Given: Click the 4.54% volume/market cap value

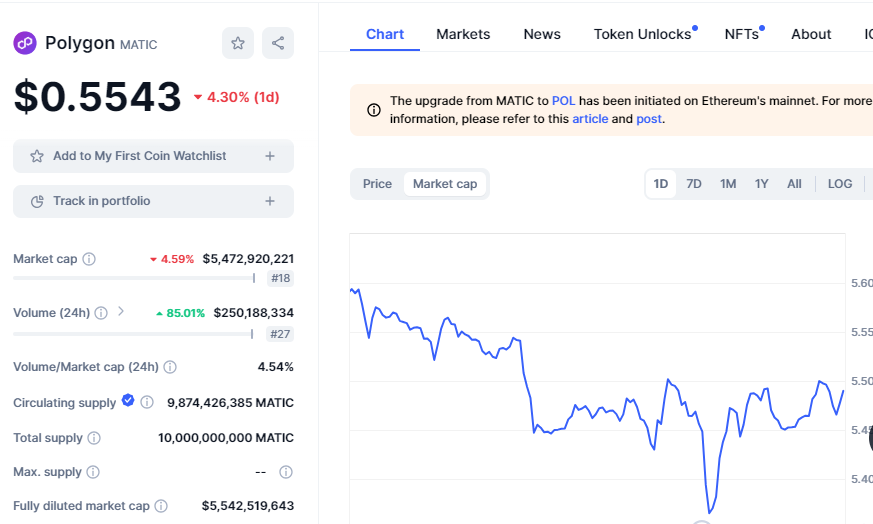Looking at the screenshot, I should pyautogui.click(x=276, y=367).
